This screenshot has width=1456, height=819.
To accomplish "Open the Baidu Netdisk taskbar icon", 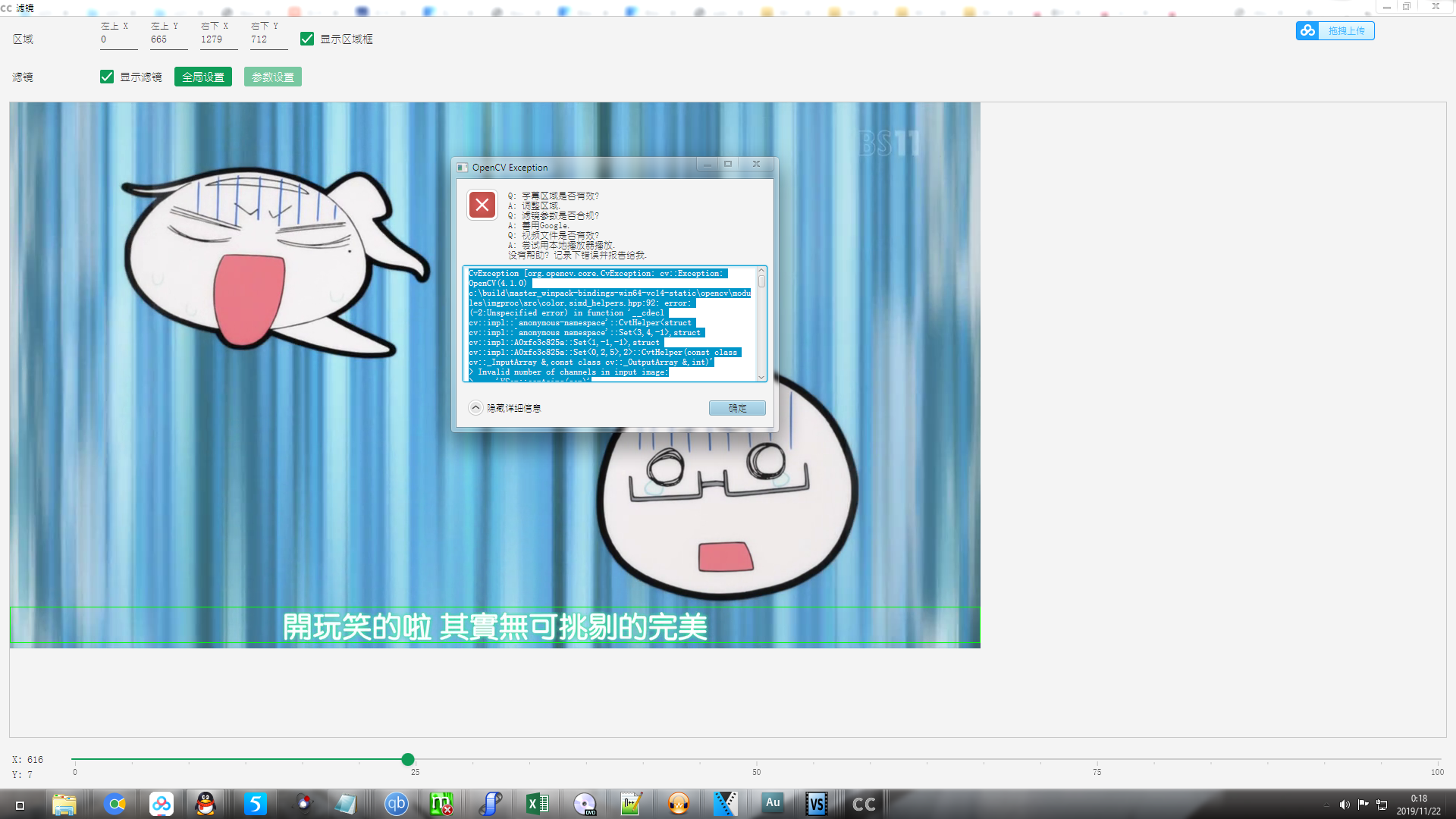I will (x=161, y=804).
